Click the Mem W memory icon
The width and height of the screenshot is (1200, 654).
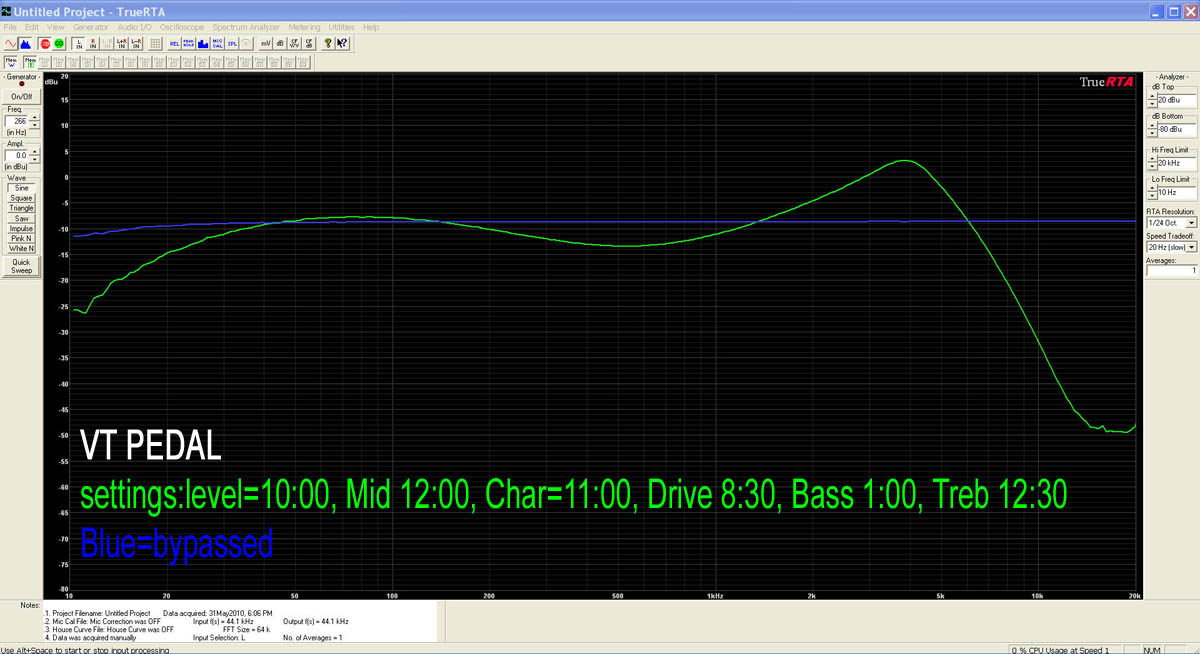[x=11, y=63]
